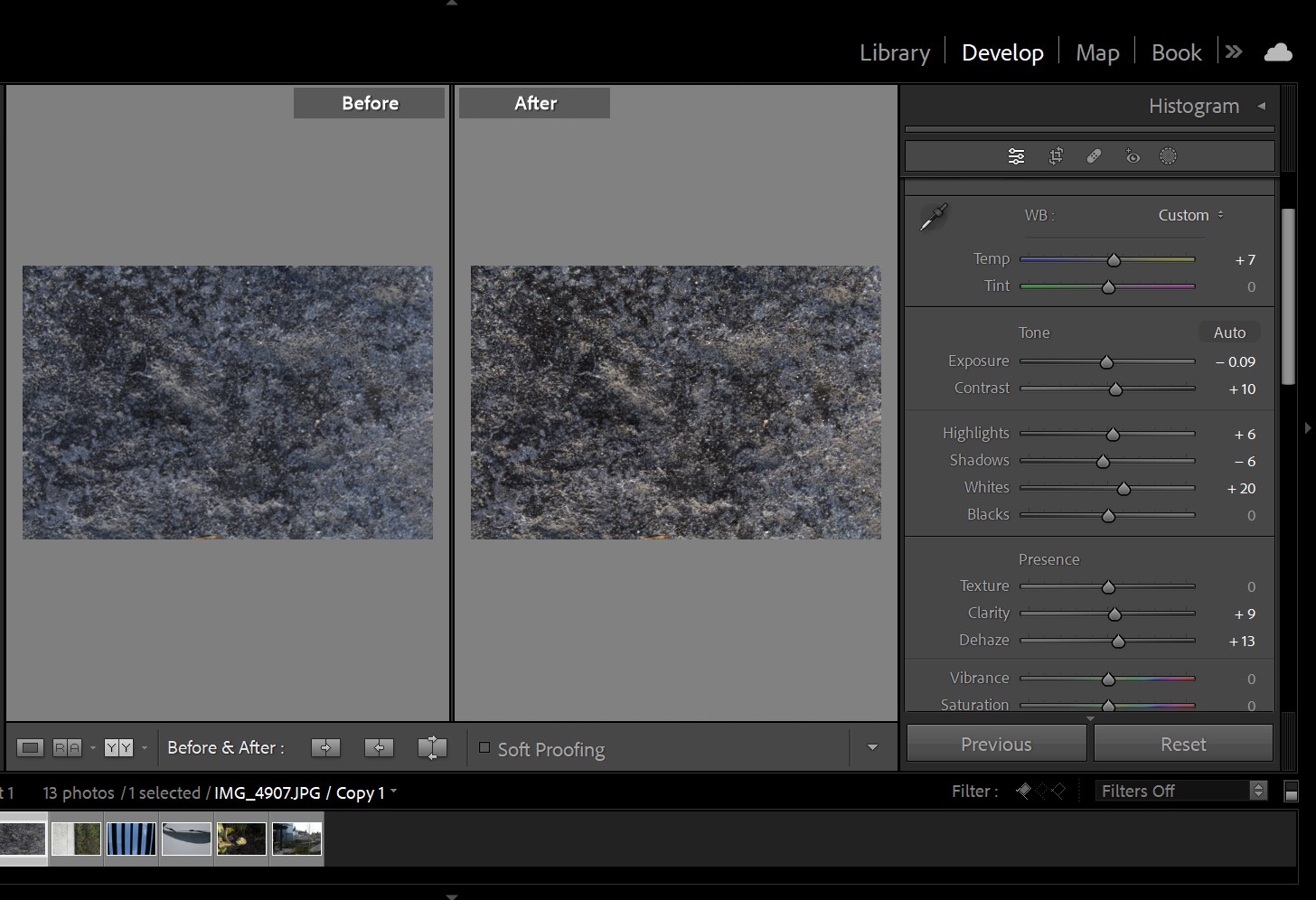Collapse the Histogram panel
1316x900 pixels.
click(1261, 106)
